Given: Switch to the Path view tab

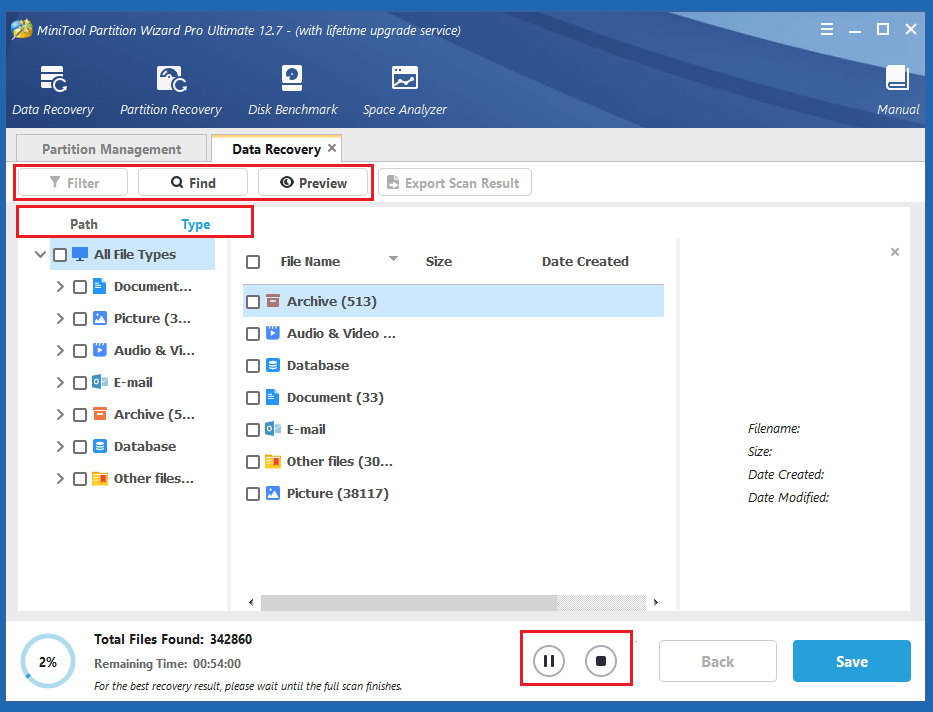Looking at the screenshot, I should (x=84, y=224).
